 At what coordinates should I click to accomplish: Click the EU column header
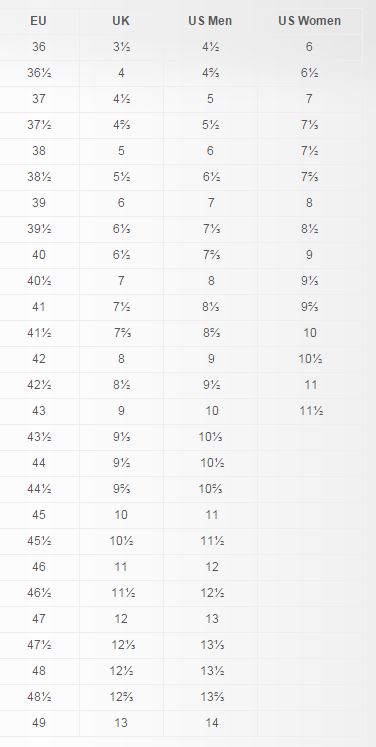click(39, 21)
